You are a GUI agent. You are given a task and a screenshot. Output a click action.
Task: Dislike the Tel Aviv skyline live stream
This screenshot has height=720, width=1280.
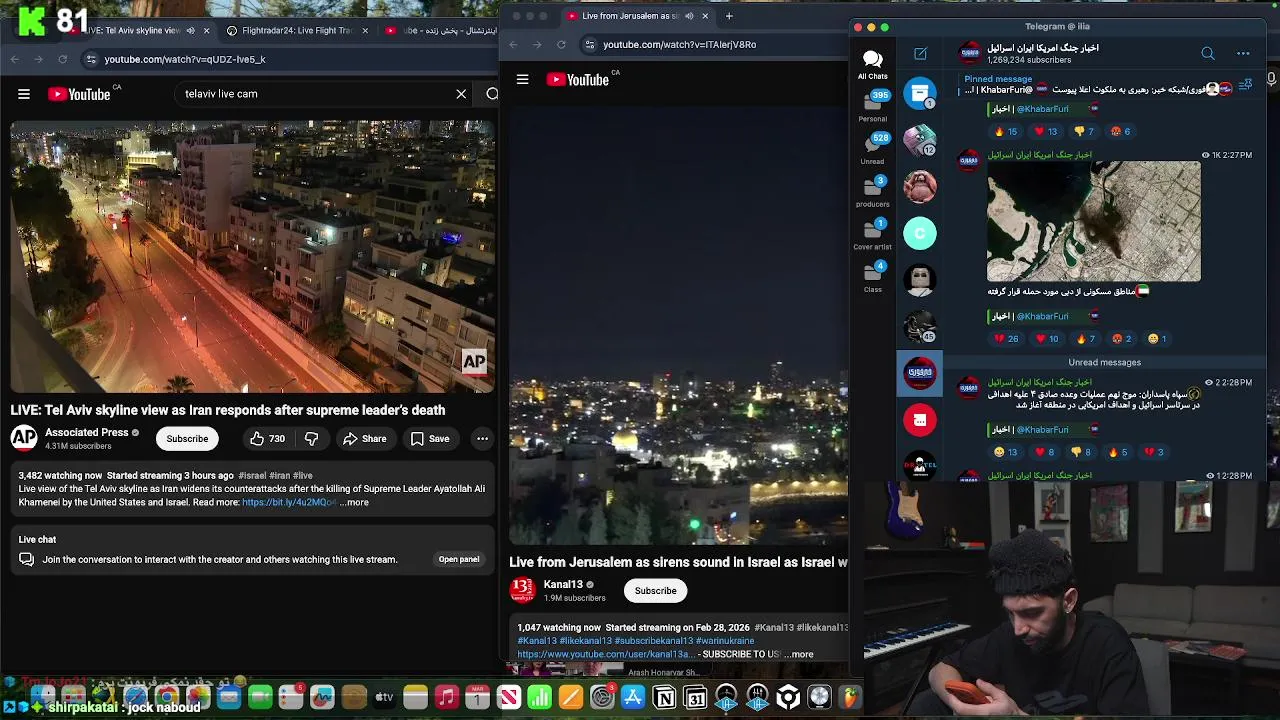point(312,439)
